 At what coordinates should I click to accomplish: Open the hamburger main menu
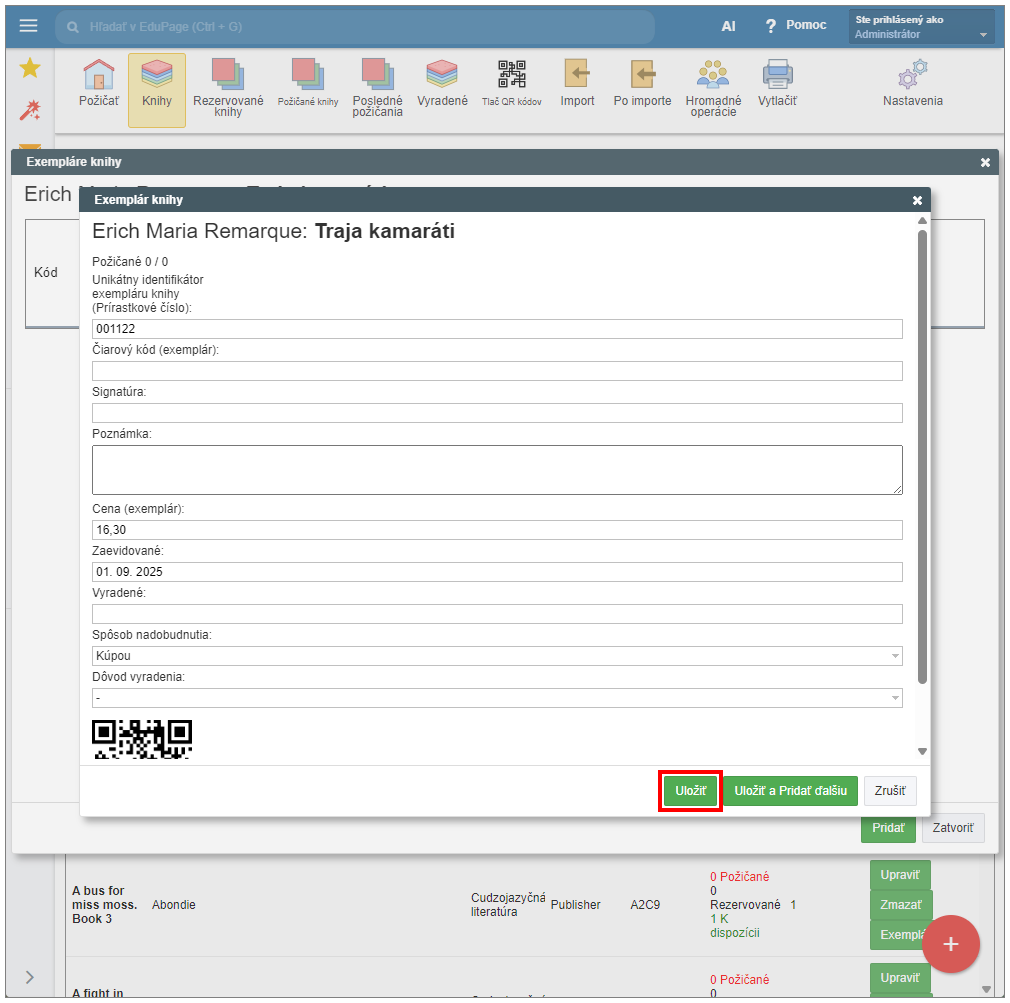(x=28, y=26)
